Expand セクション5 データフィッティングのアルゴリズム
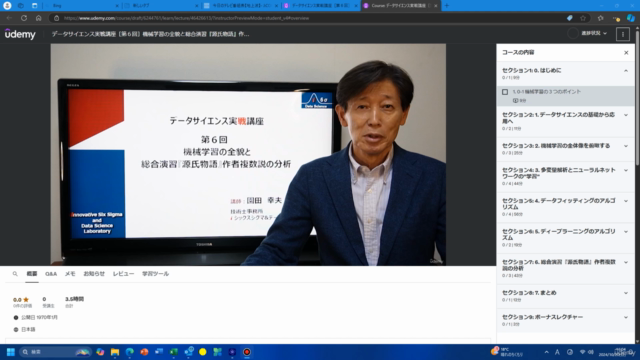The image size is (640, 360). [626, 201]
